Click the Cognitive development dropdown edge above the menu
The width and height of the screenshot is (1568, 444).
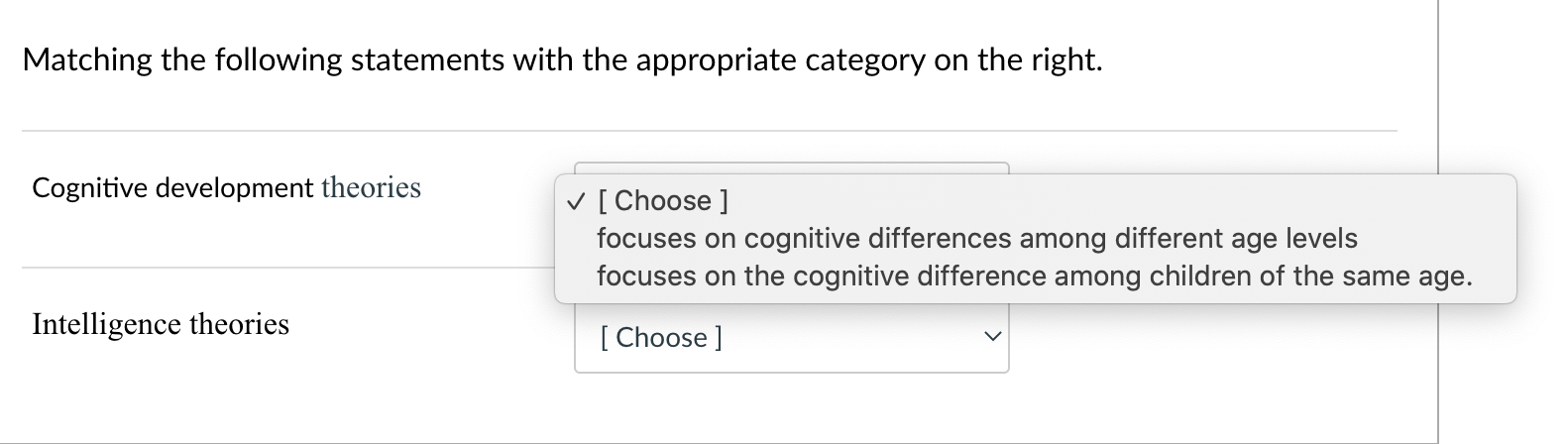pyautogui.click(x=790, y=166)
